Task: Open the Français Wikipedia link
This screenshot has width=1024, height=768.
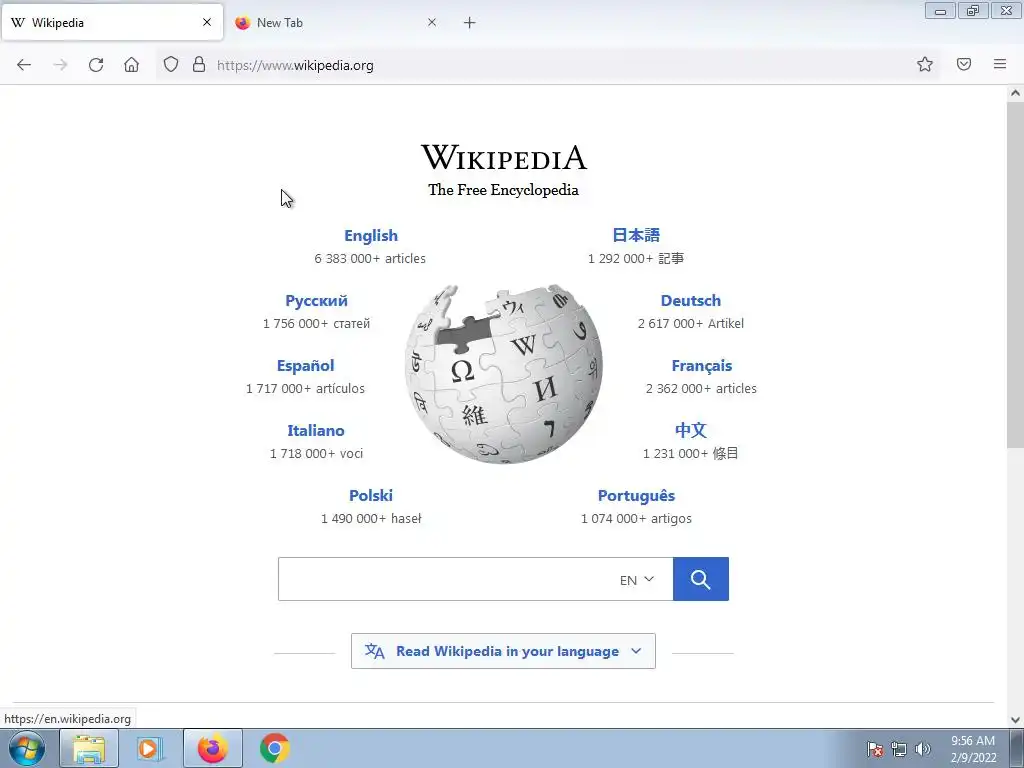Action: point(701,366)
